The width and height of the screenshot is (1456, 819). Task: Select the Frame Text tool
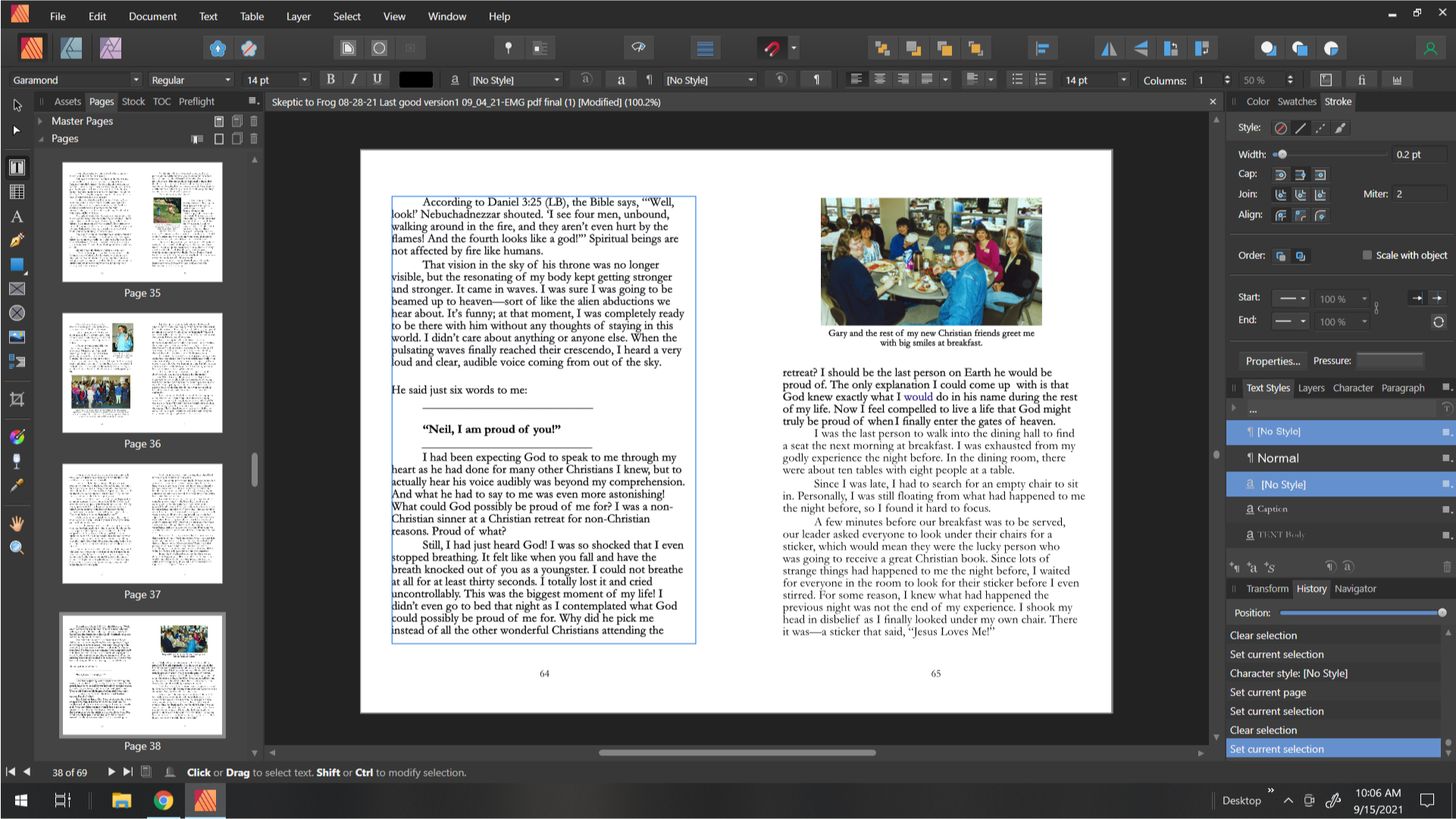[17, 167]
